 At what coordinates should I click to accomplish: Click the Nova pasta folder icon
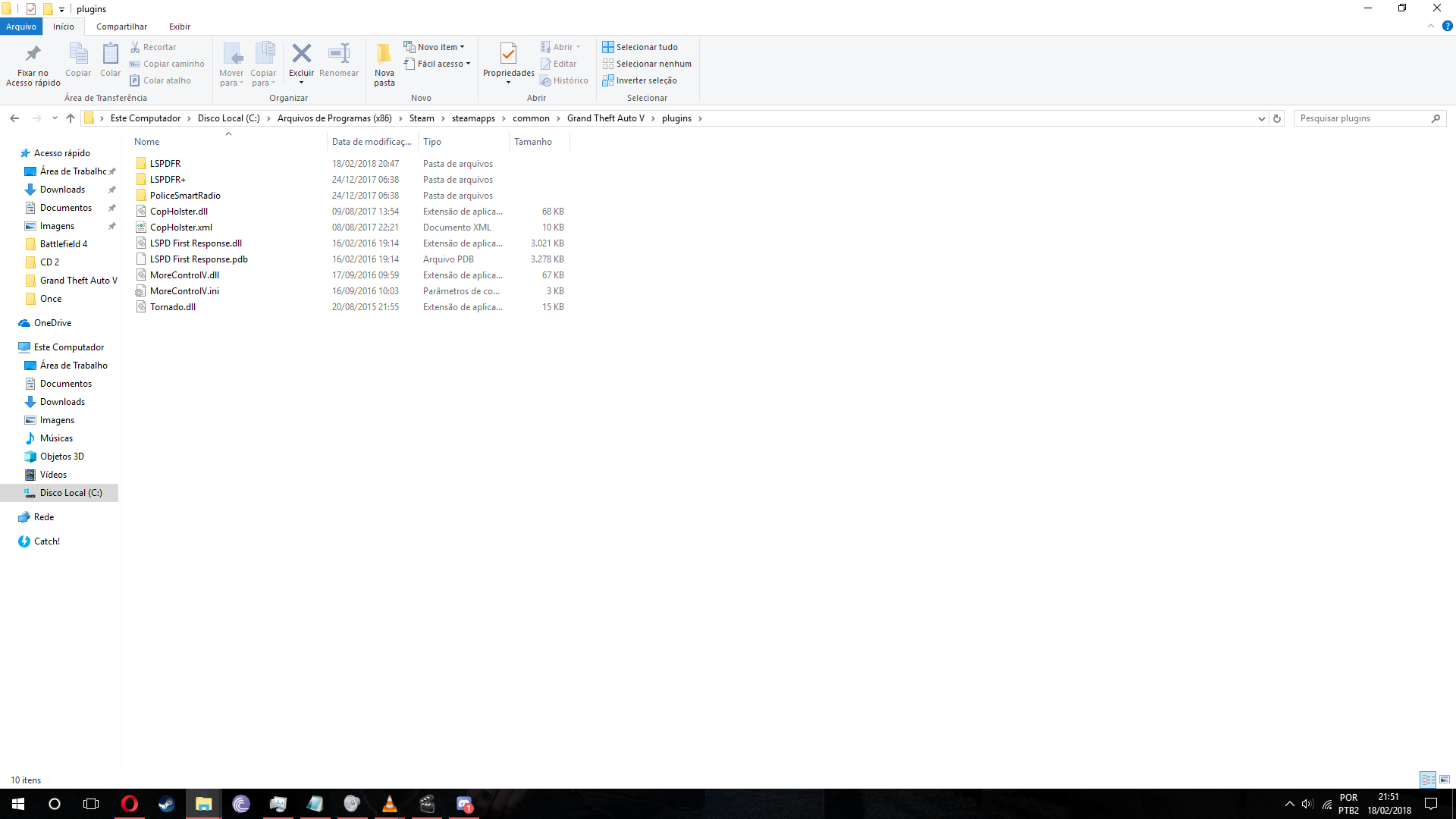(384, 55)
